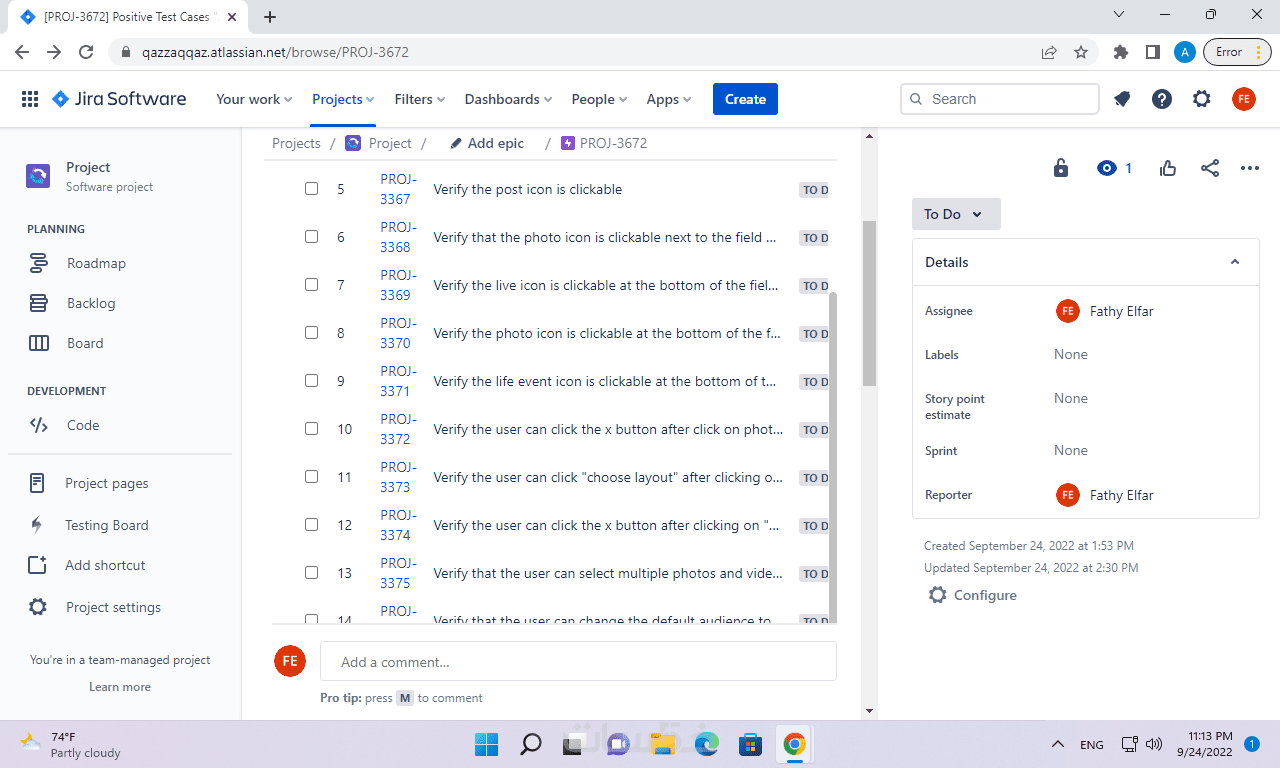Open Microsoft Edge from taskbar

tap(707, 744)
